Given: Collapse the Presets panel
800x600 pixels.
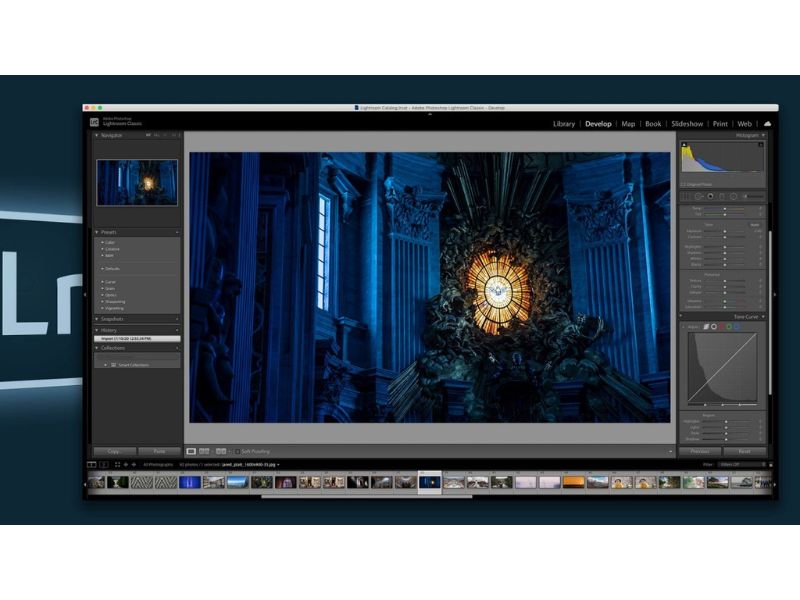Looking at the screenshot, I should [97, 232].
